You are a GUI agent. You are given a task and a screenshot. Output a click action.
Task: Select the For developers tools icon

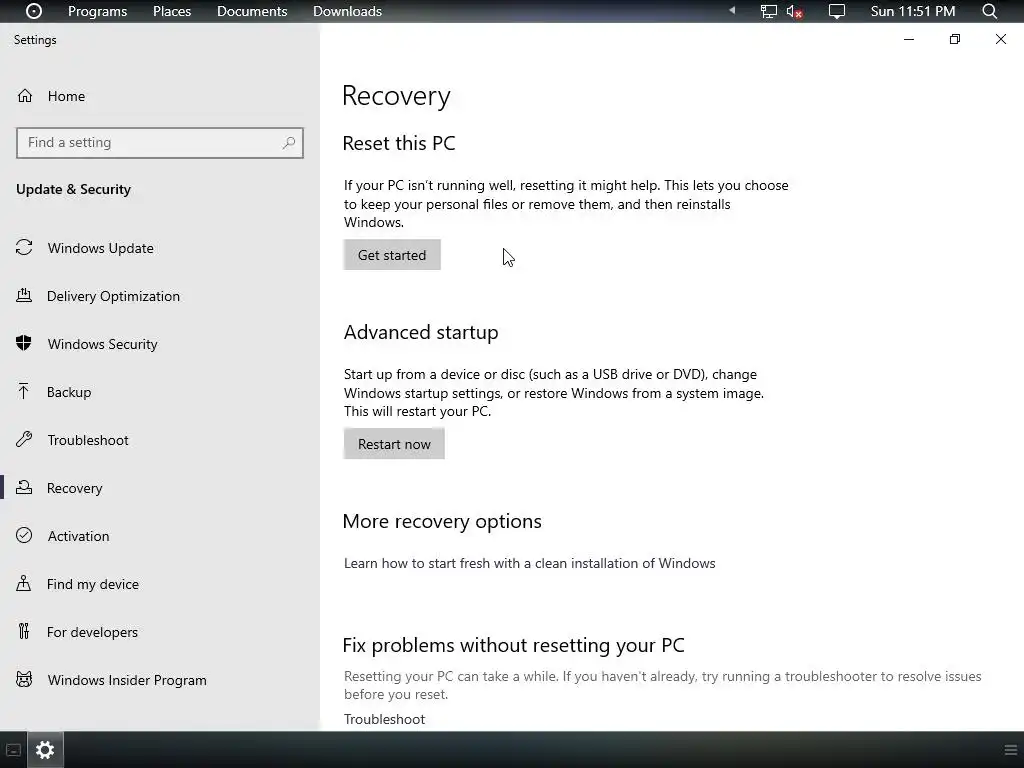click(x=24, y=632)
